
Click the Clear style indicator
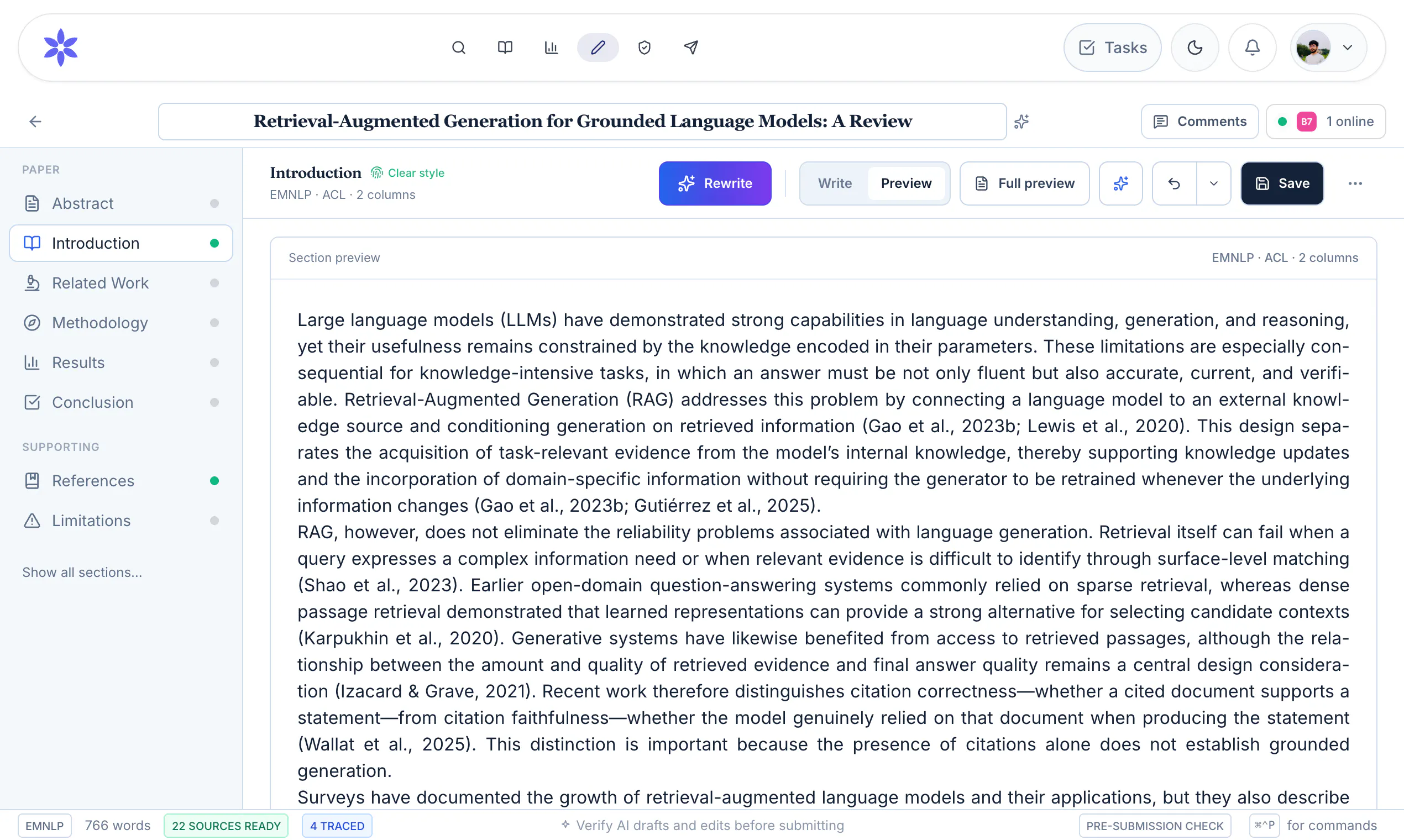click(407, 173)
